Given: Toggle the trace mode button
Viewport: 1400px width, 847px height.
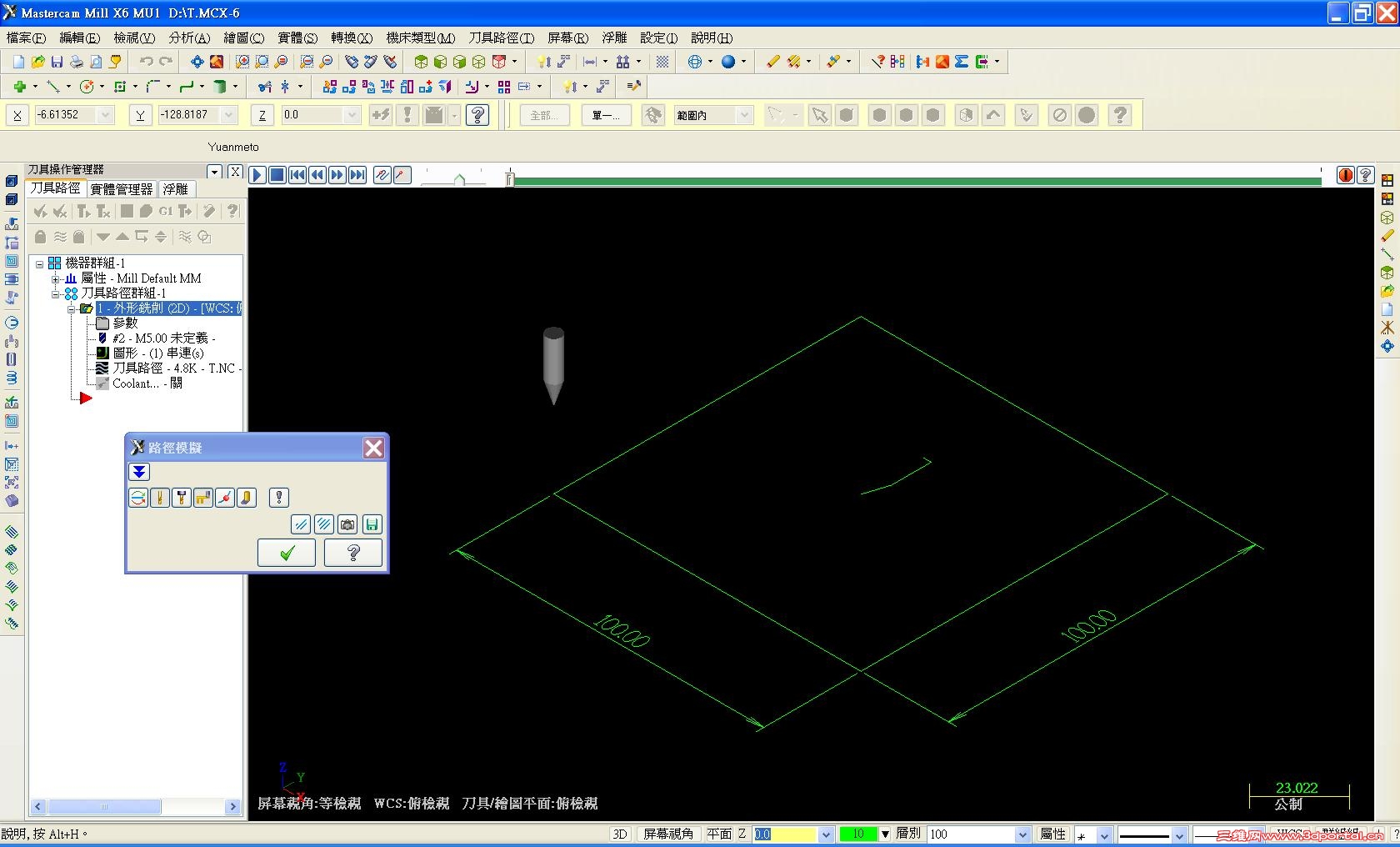Looking at the screenshot, I should [382, 175].
